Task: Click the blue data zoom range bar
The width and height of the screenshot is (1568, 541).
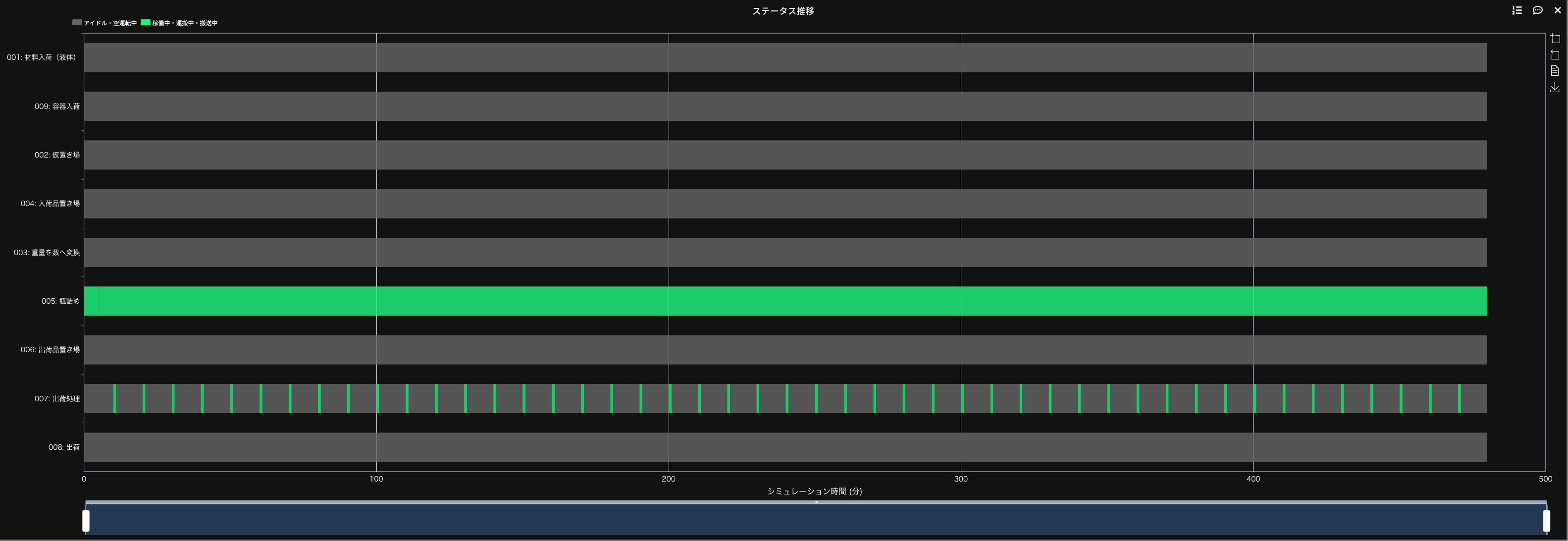Action: pos(816,520)
